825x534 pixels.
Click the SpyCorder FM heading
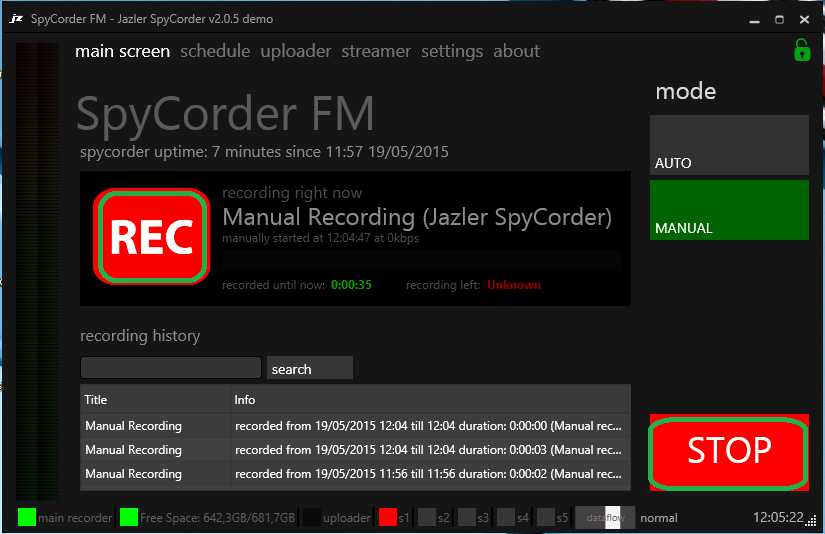pos(225,113)
